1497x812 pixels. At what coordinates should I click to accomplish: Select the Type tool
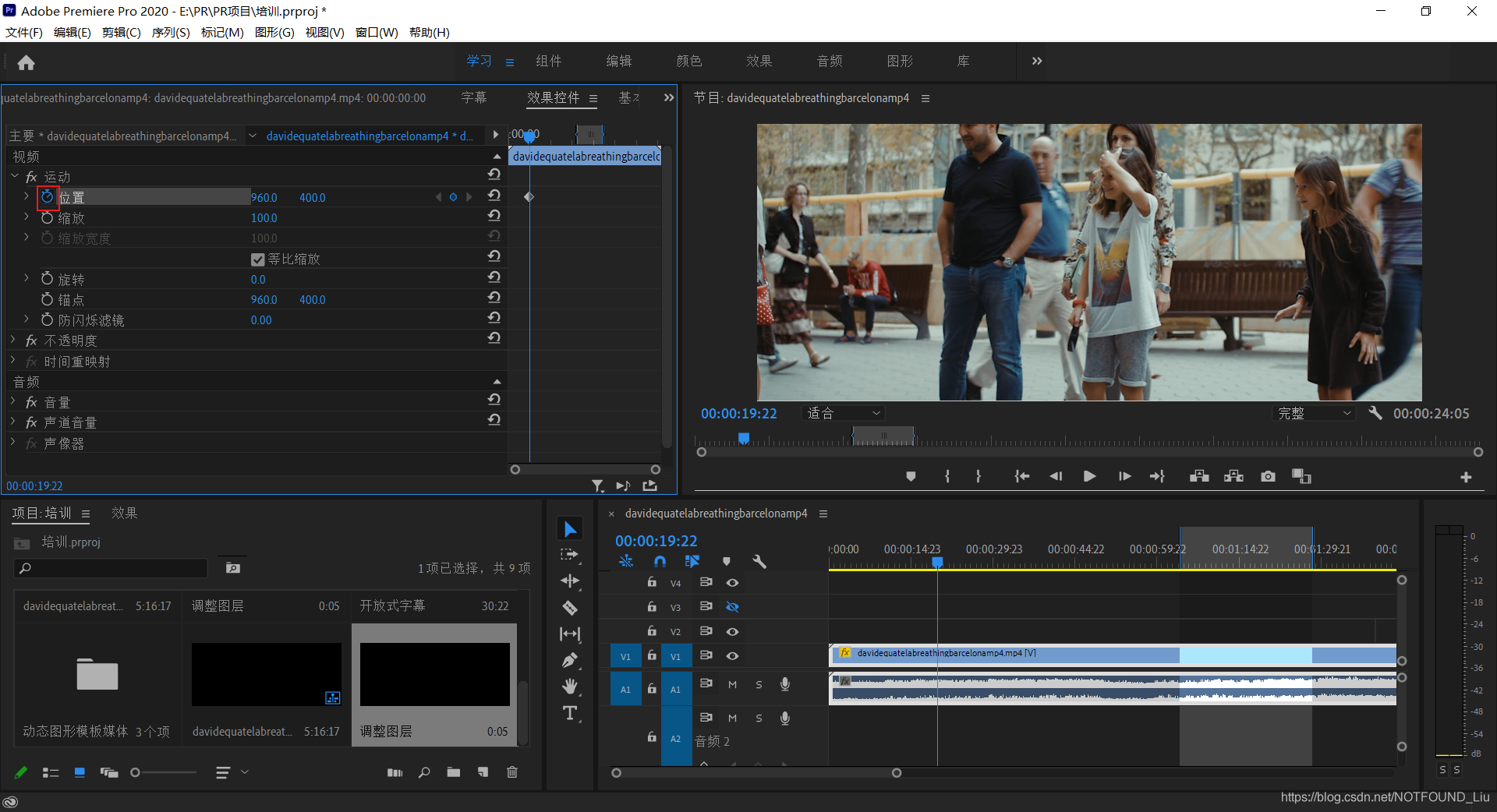(x=570, y=713)
